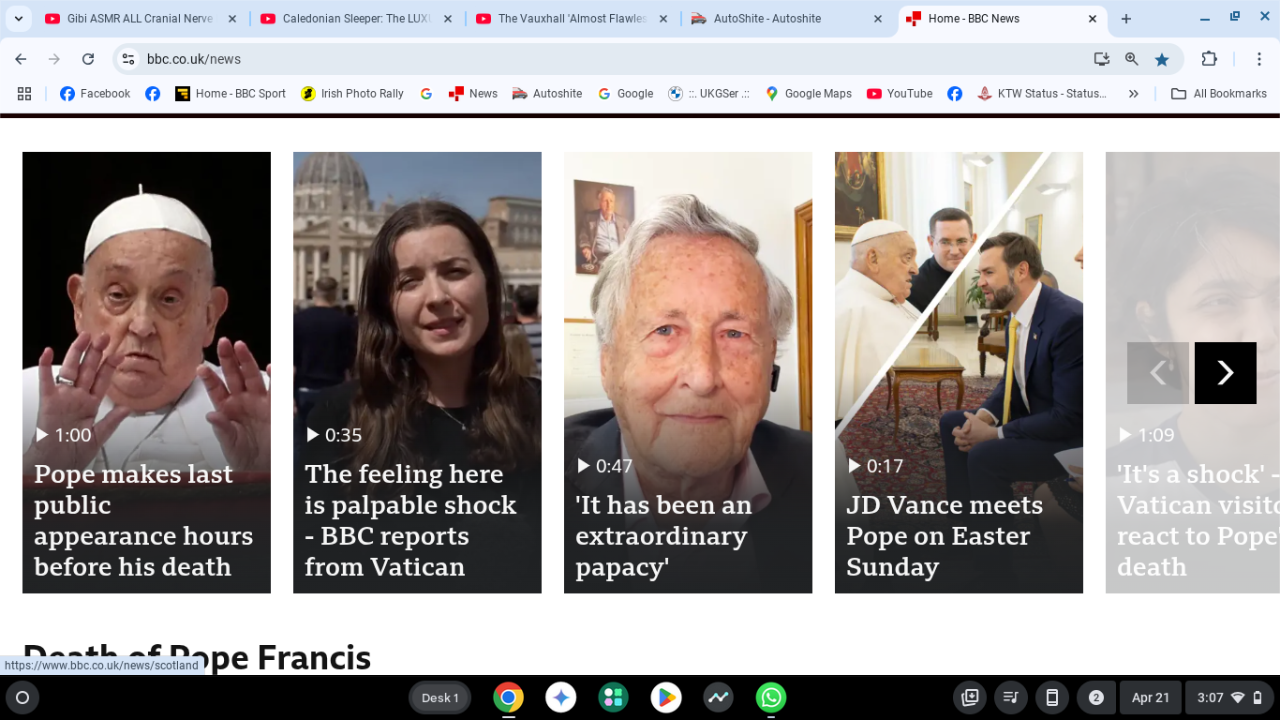Image resolution: width=1280 pixels, height=720 pixels.
Task: Click the browser back arrow
Action: [21, 59]
